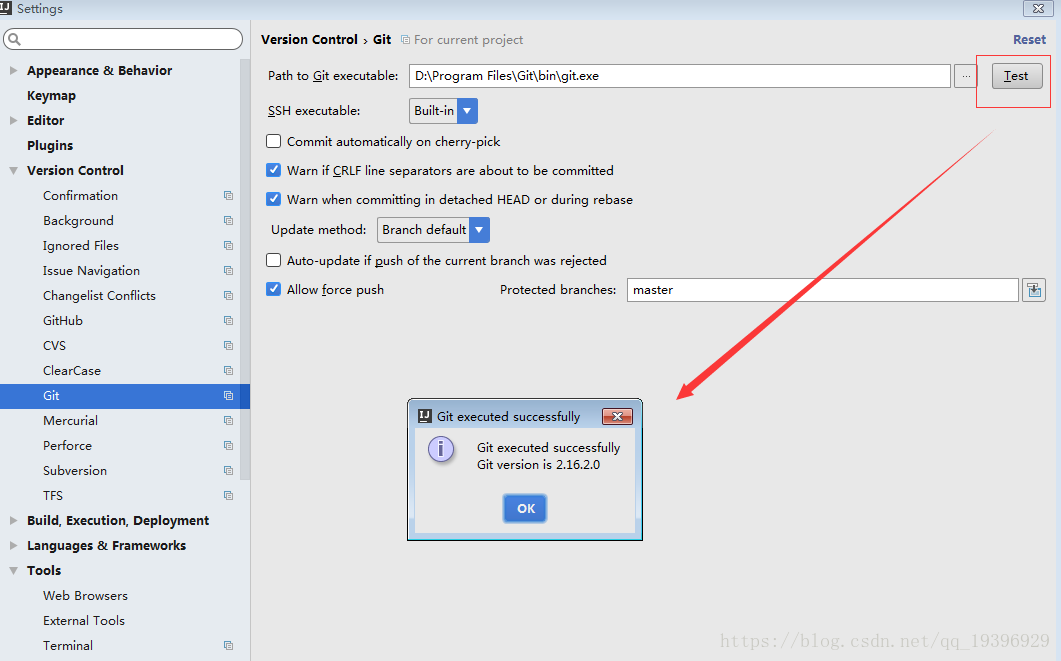Viewport: 1061px width, 661px height.
Task: Click the project-level icon beside Changelist Conflicts
Action: click(x=228, y=296)
